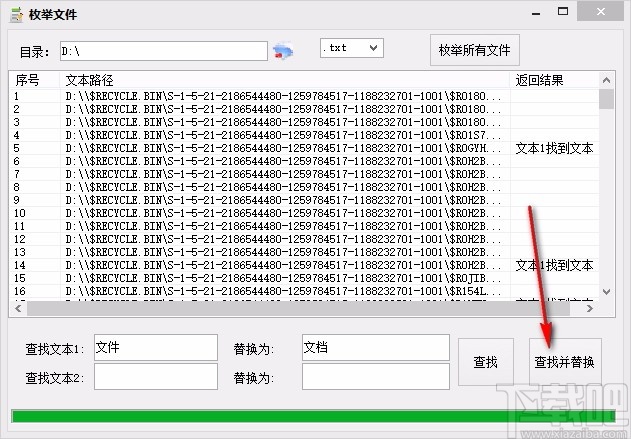This screenshot has width=631, height=439.
Task: Select row 15 ending in $R0JIB
Action: (304, 278)
